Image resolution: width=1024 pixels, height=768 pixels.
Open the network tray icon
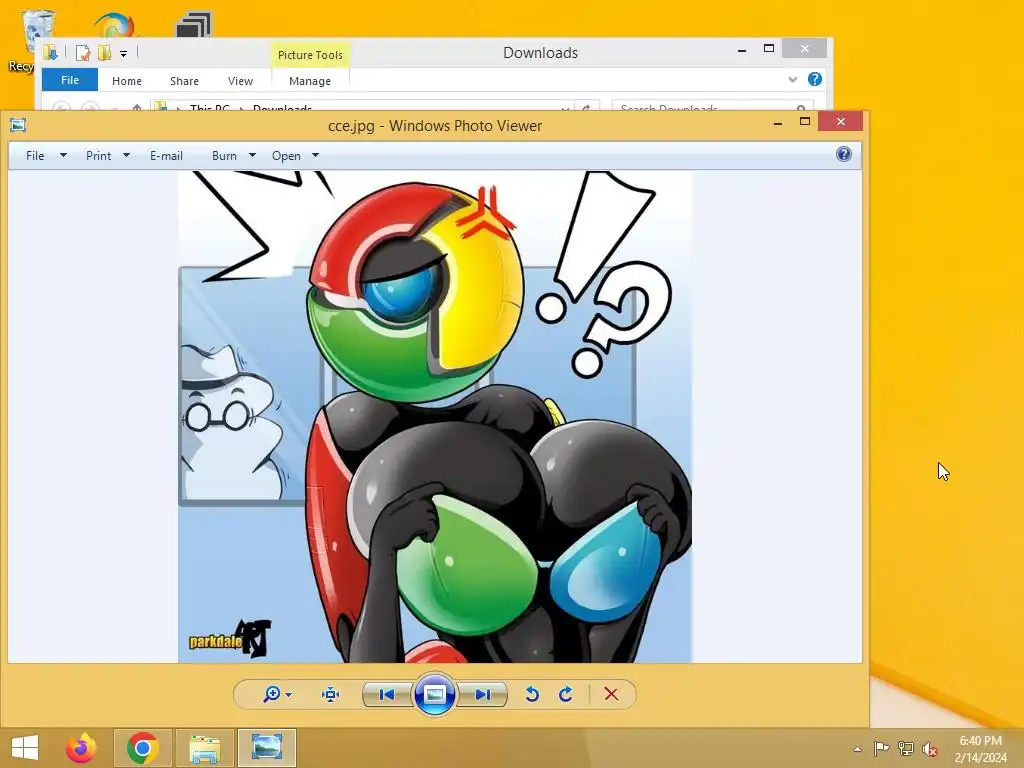click(x=906, y=748)
